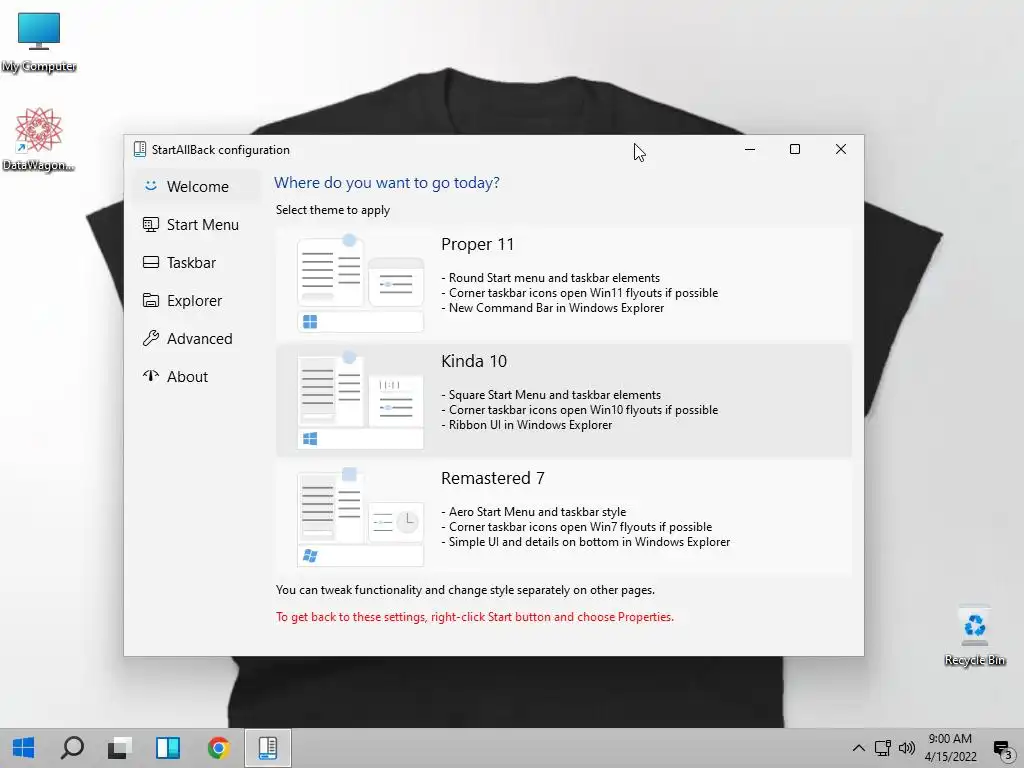The height and width of the screenshot is (768, 1024).
Task: Maximize the StartAllBack configuration window
Action: click(795, 150)
